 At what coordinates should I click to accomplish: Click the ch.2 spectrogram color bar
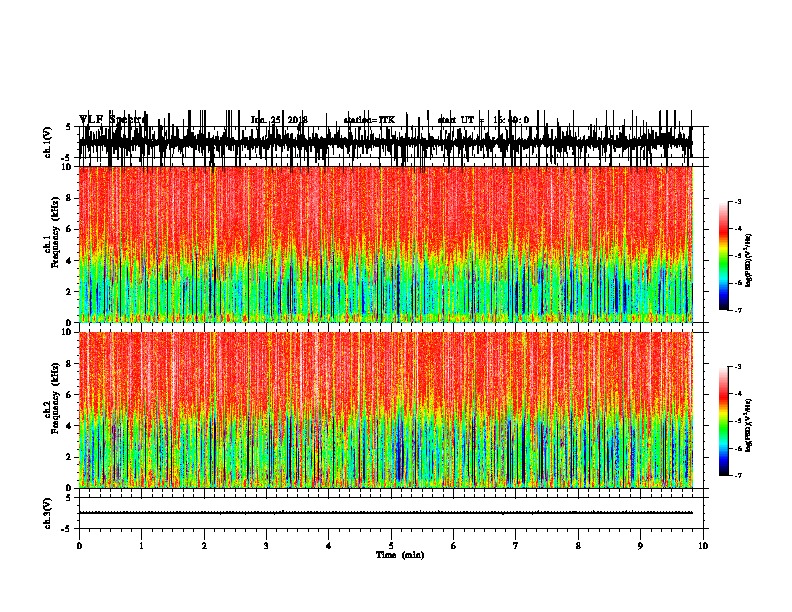pos(724,421)
